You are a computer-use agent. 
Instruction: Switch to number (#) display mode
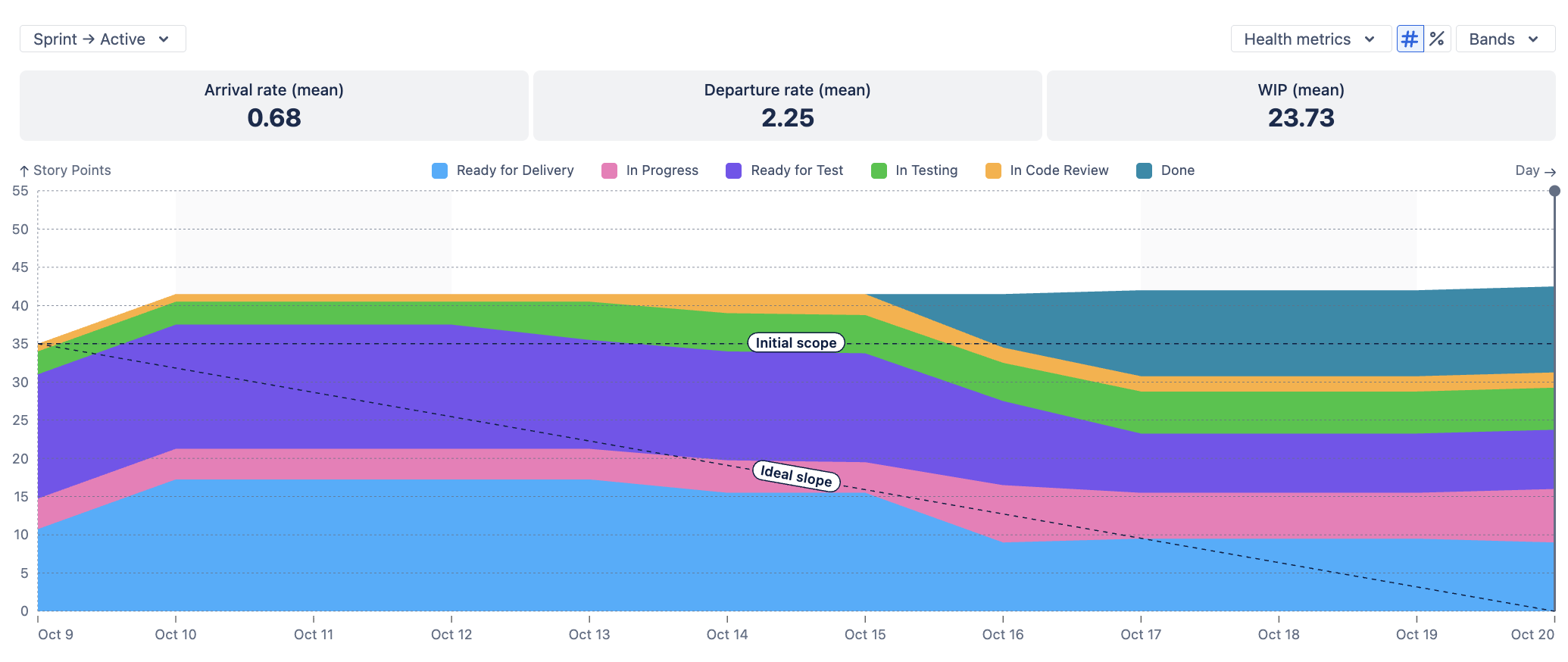point(1410,39)
